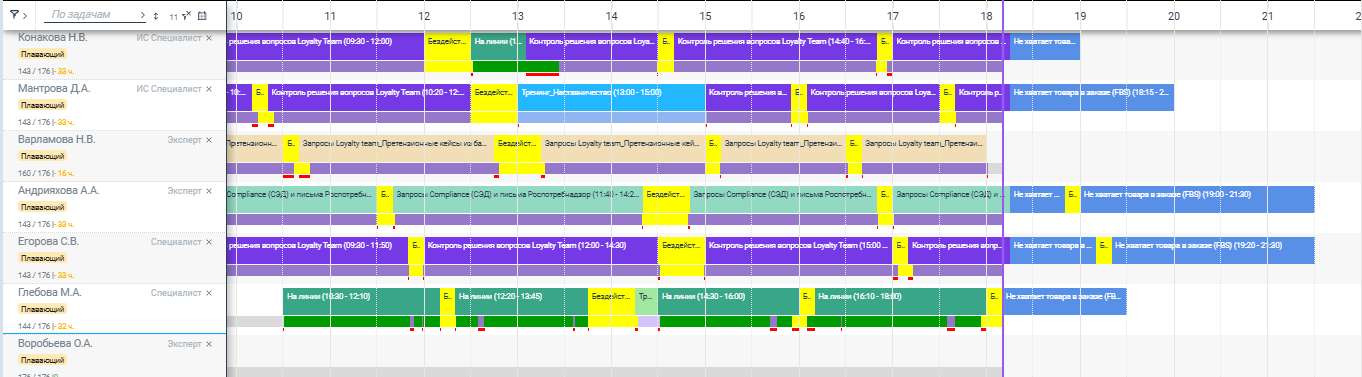
Task: Click ИС Специалист label of Мантрова Д.А.
Action: [169, 88]
